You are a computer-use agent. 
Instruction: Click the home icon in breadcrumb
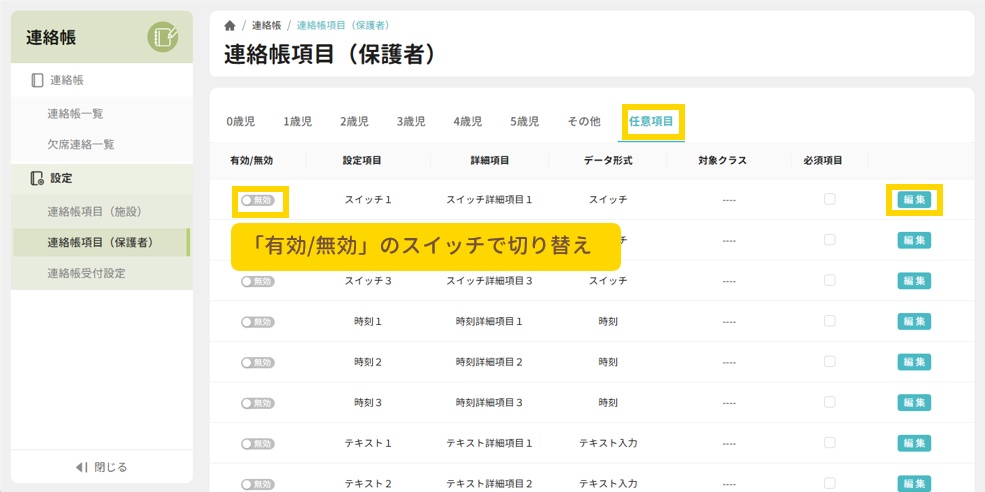coord(230,25)
